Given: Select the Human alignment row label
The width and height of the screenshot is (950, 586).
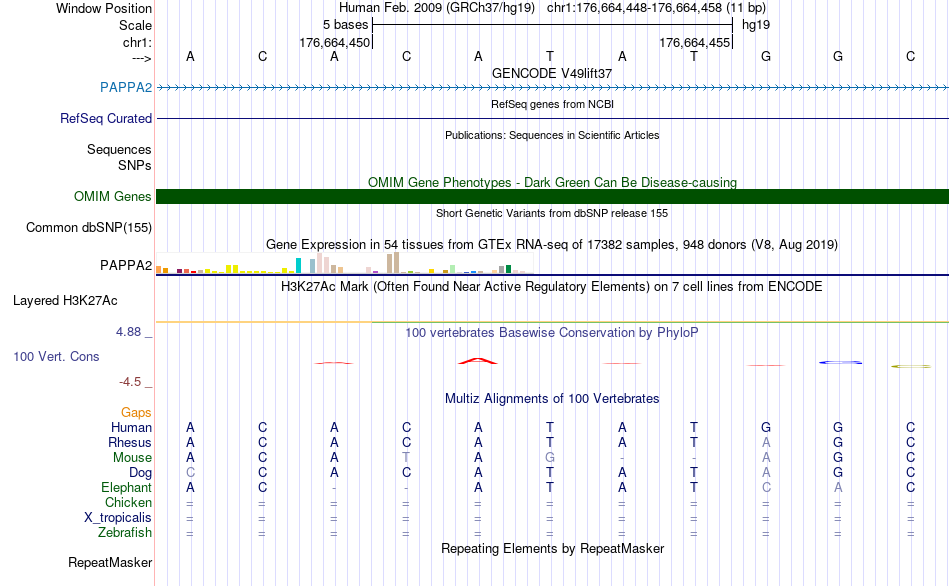Looking at the screenshot, I should click(x=131, y=428).
